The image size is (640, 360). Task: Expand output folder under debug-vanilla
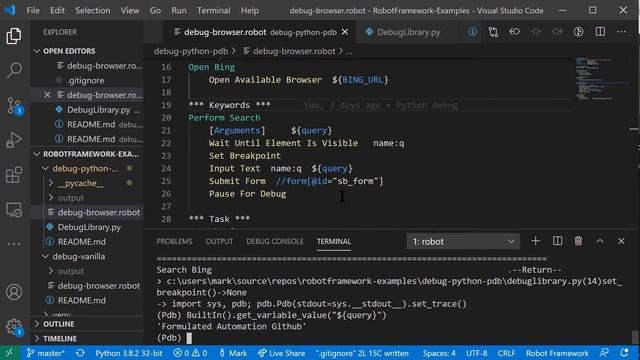(x=51, y=271)
